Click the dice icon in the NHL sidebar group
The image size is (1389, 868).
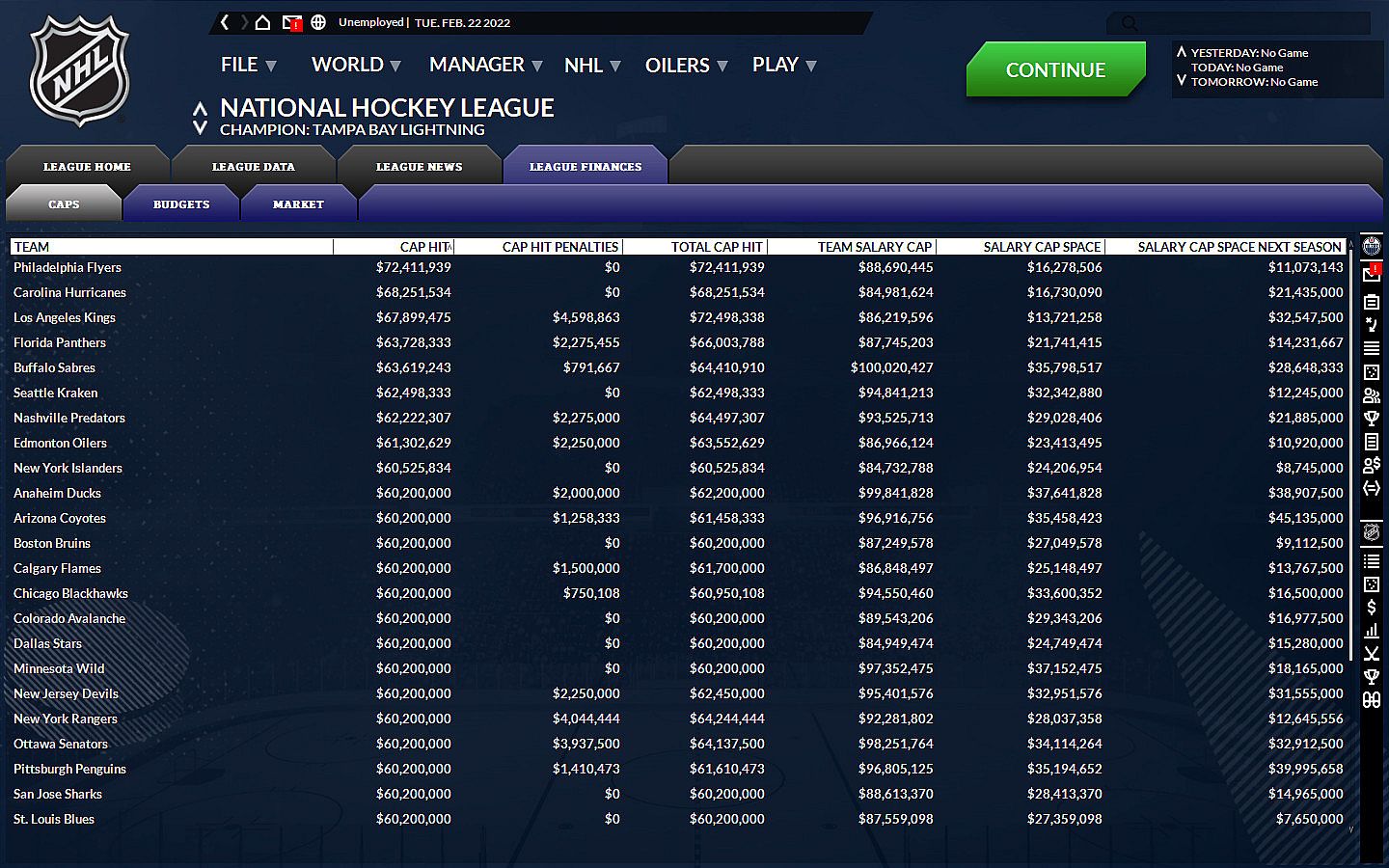click(x=1371, y=584)
